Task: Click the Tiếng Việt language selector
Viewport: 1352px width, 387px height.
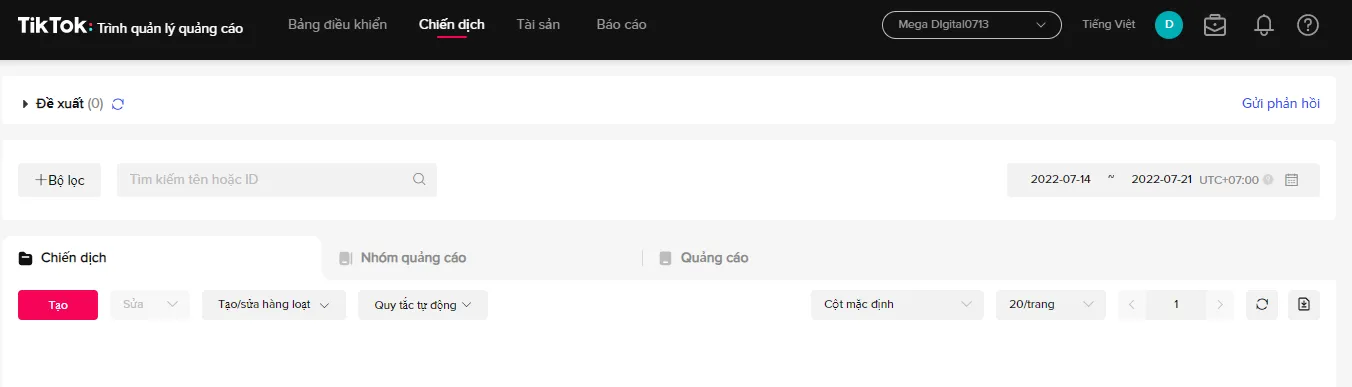Action: click(x=1109, y=24)
